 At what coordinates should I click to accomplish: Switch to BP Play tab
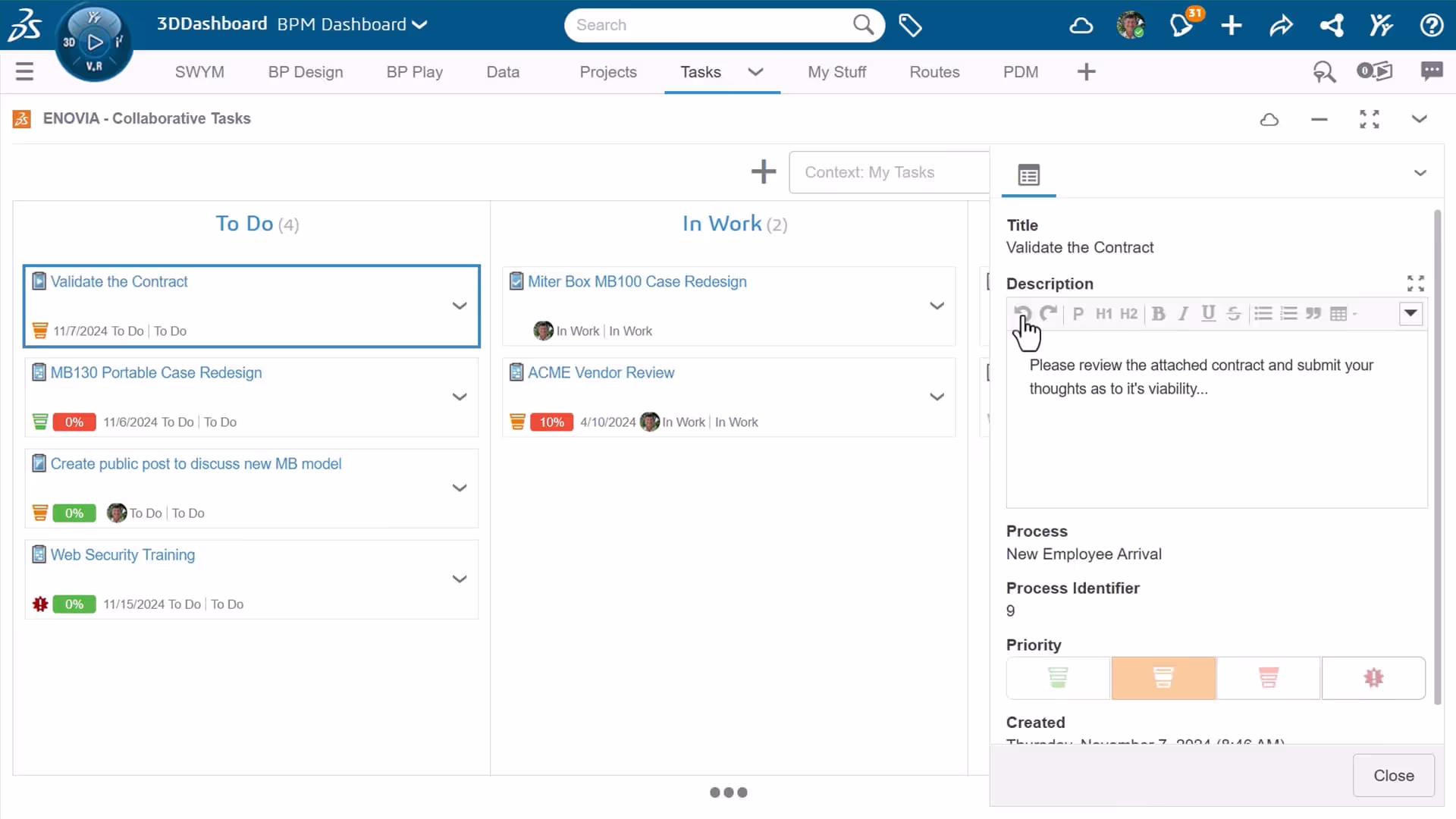[x=414, y=72]
